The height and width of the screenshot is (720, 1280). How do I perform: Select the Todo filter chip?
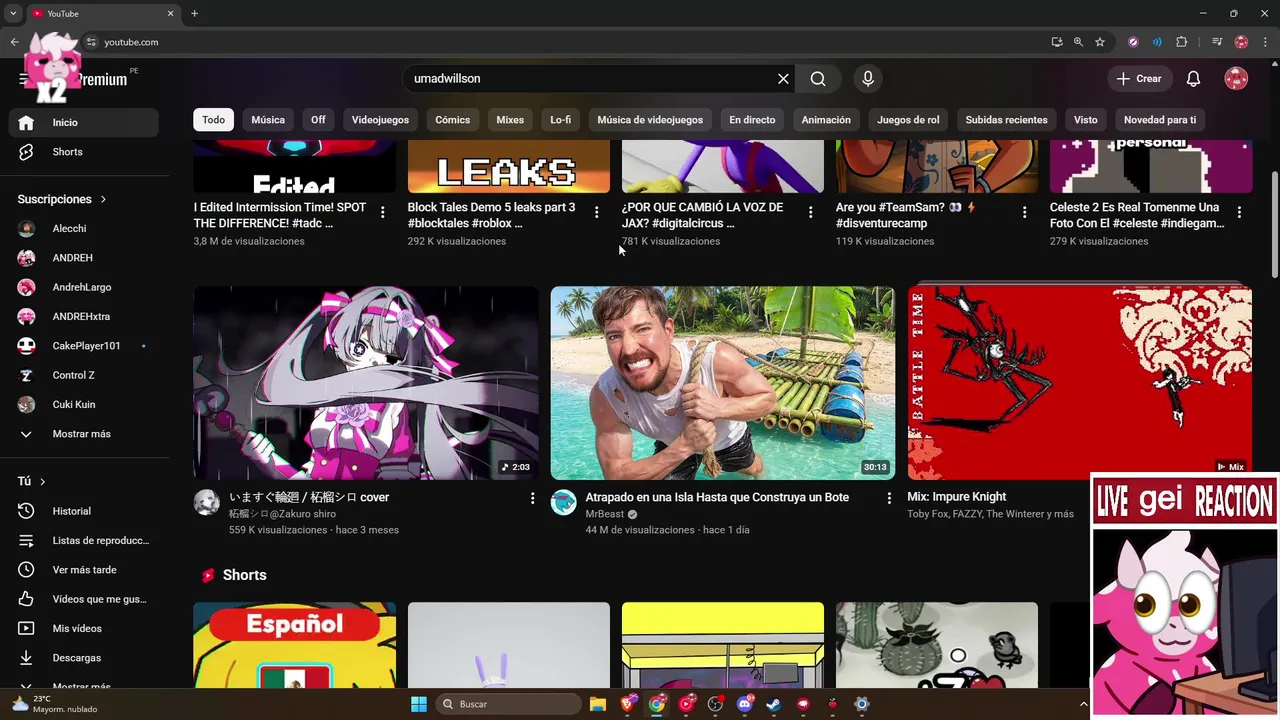click(214, 120)
